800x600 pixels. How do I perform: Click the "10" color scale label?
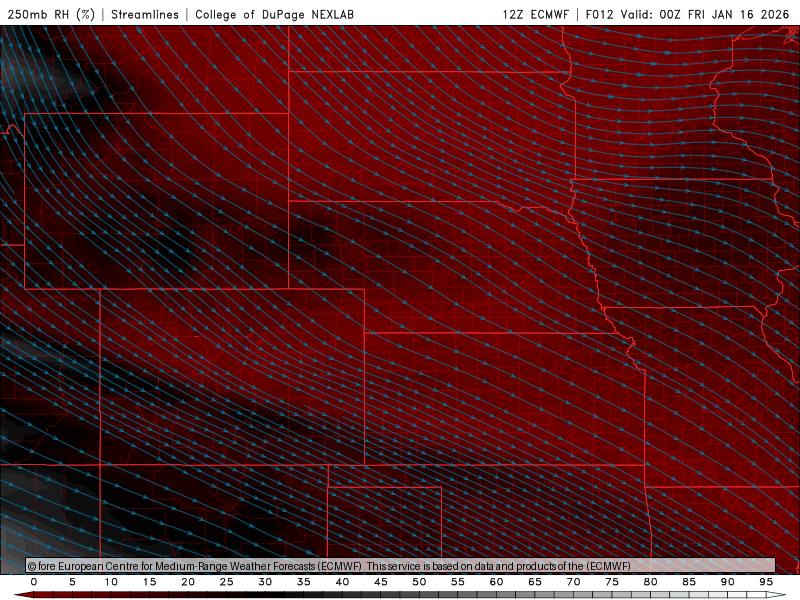click(111, 582)
